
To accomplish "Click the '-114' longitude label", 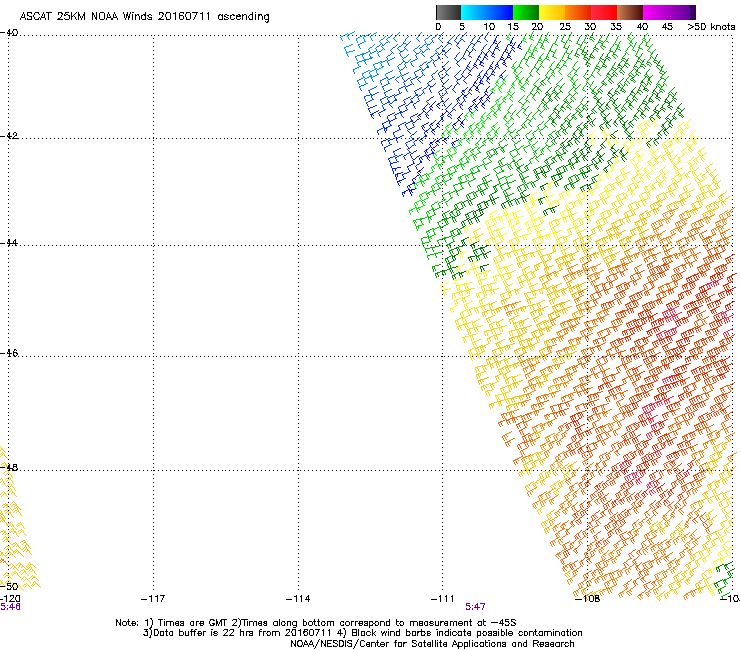I will (x=298, y=599).
